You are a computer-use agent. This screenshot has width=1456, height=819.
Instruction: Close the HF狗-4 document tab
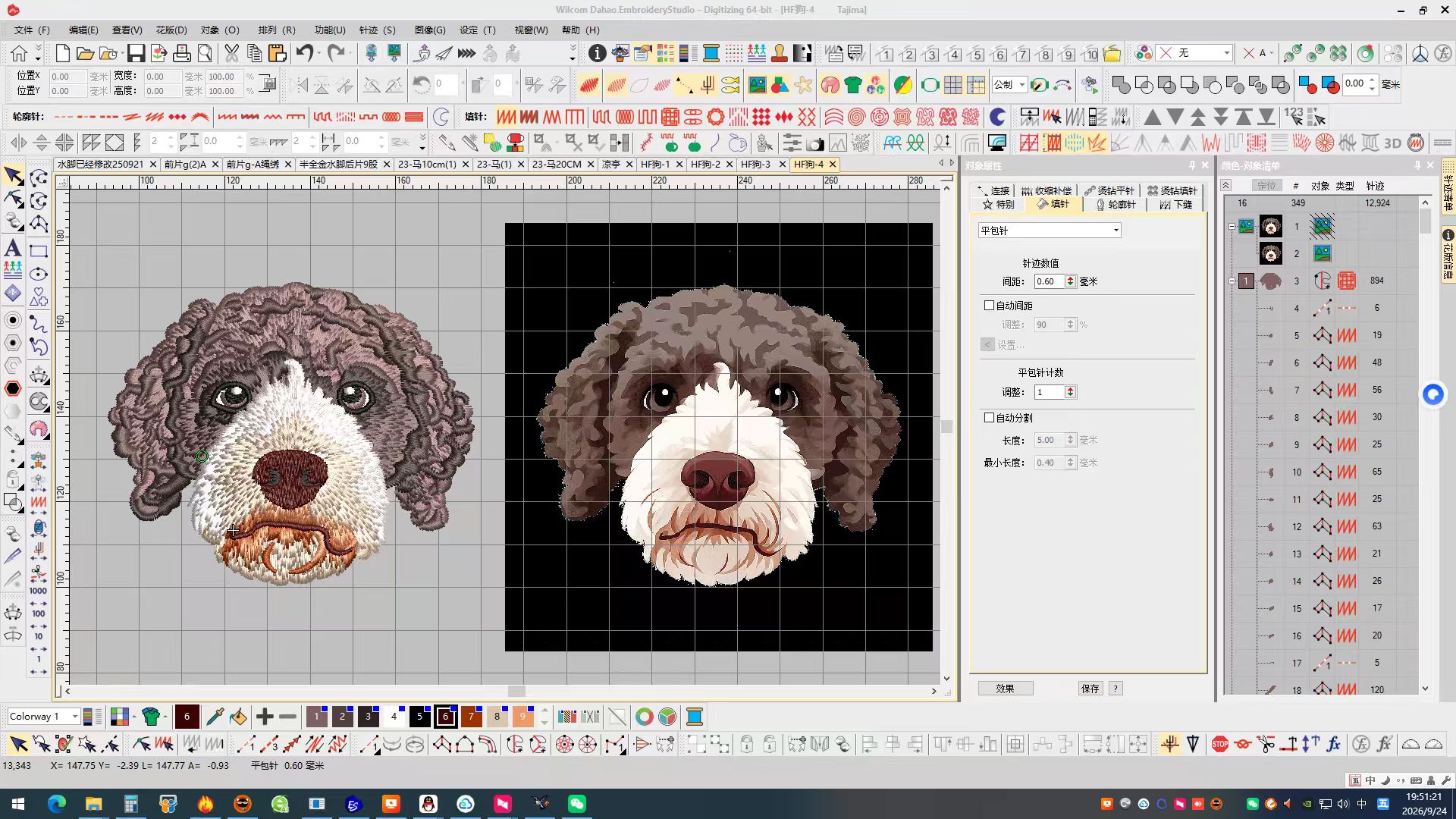point(833,165)
